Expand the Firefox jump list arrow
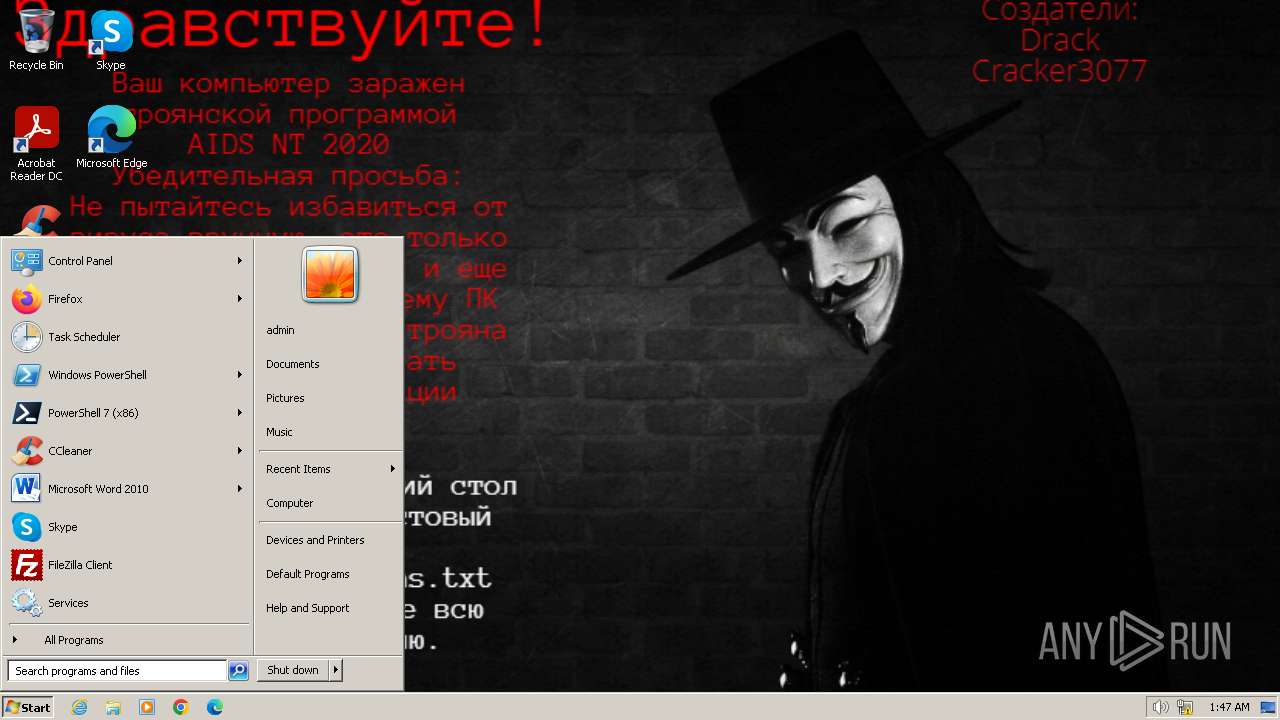The width and height of the screenshot is (1280, 720). pos(240,299)
